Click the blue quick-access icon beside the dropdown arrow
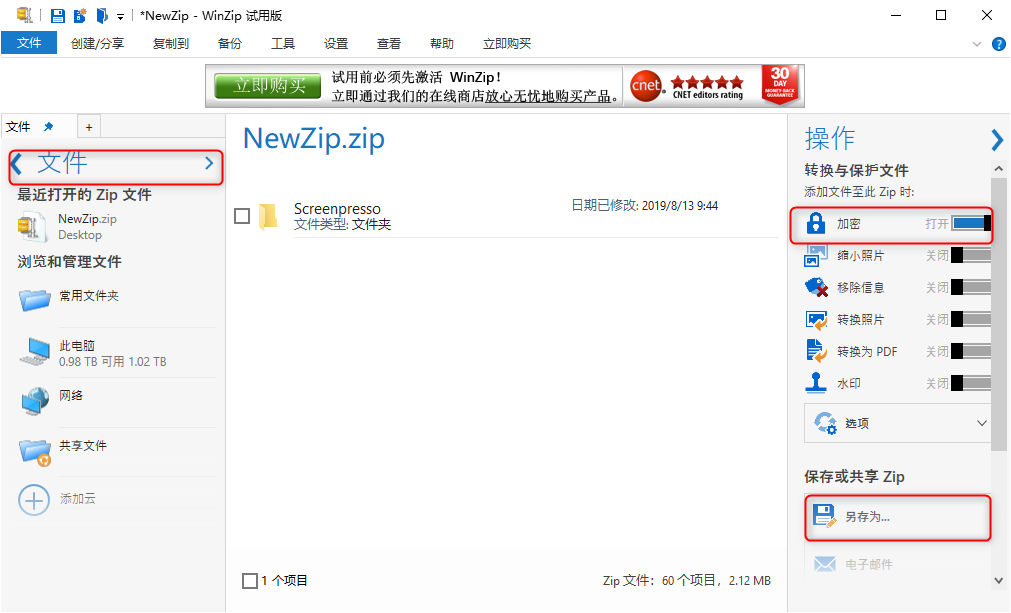 tap(102, 15)
